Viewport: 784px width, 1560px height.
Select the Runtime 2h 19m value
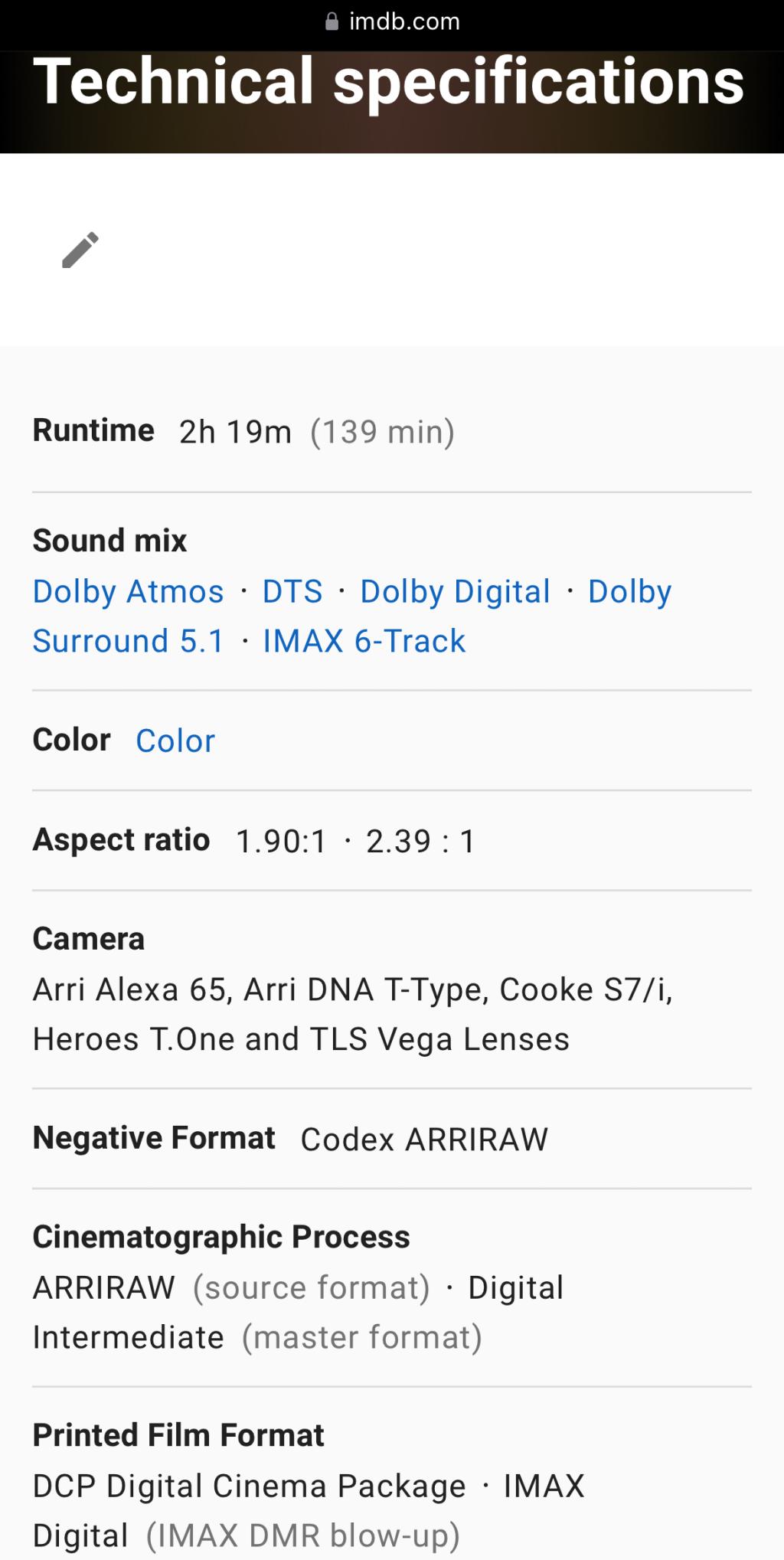point(236,432)
